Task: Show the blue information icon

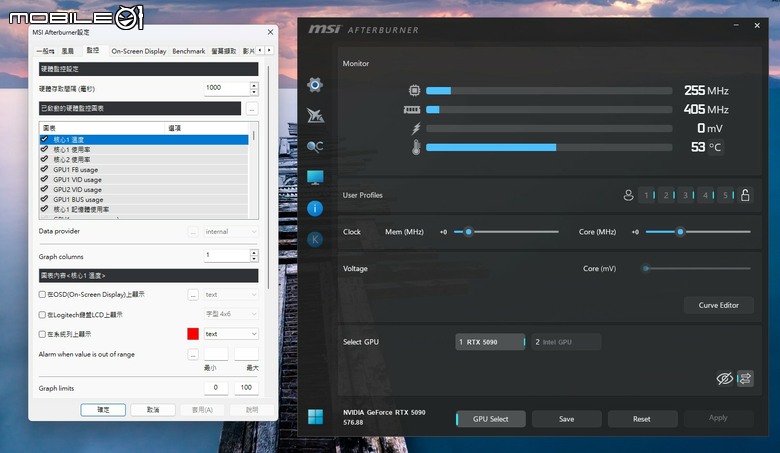Action: 315,208
